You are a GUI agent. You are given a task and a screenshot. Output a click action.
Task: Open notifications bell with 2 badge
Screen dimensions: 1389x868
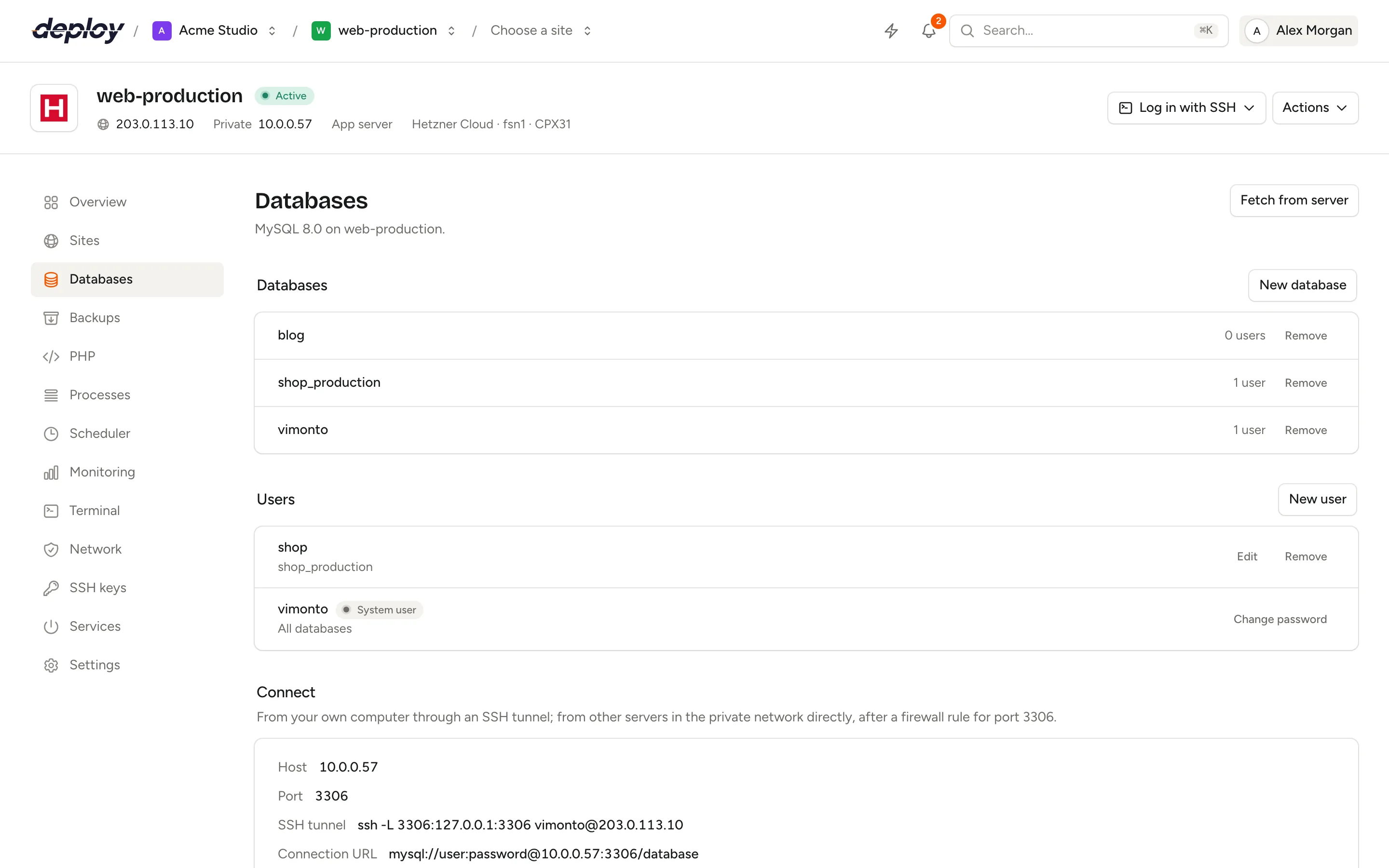[929, 30]
